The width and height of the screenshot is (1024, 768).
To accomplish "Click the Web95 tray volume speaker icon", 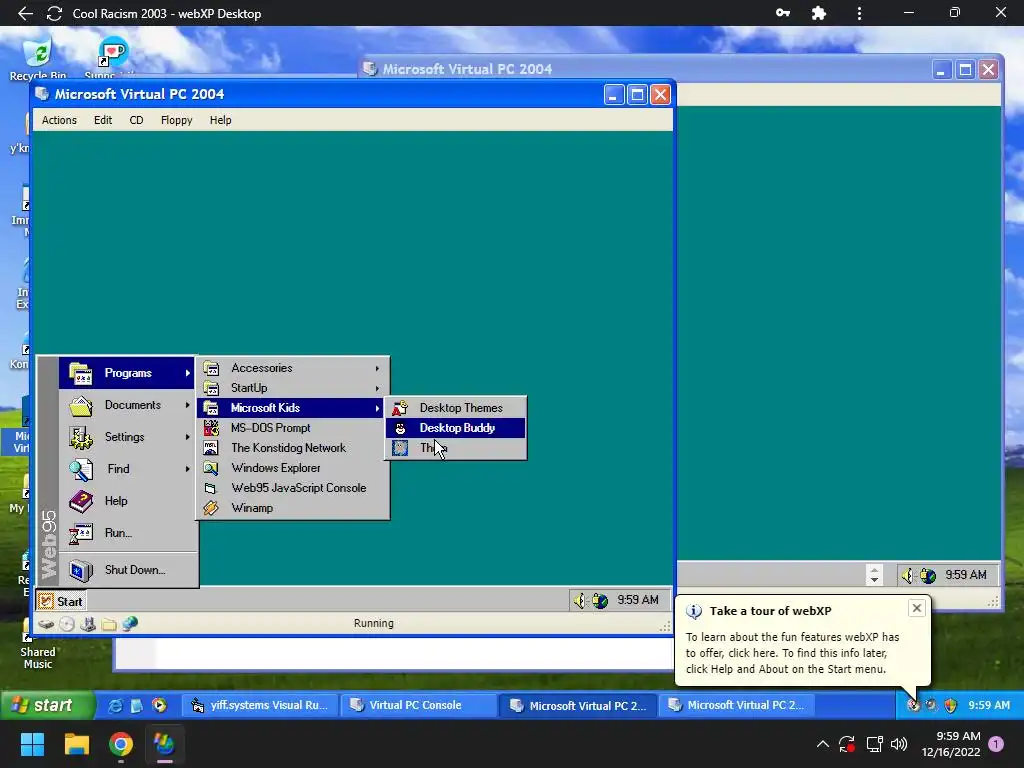I will tap(580, 600).
